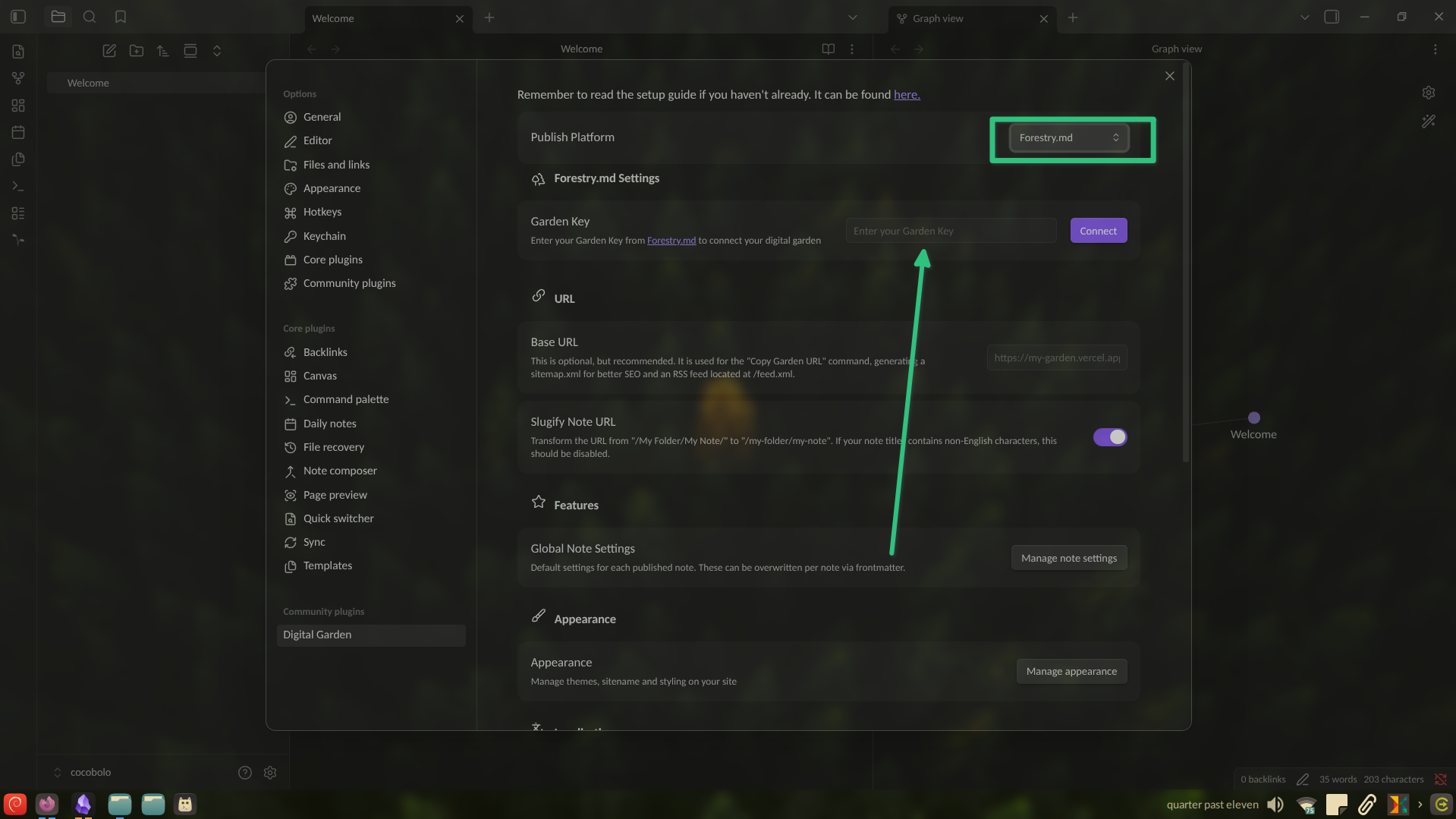
Task: Open the quick switcher ribbon icon
Action: tap(18, 52)
